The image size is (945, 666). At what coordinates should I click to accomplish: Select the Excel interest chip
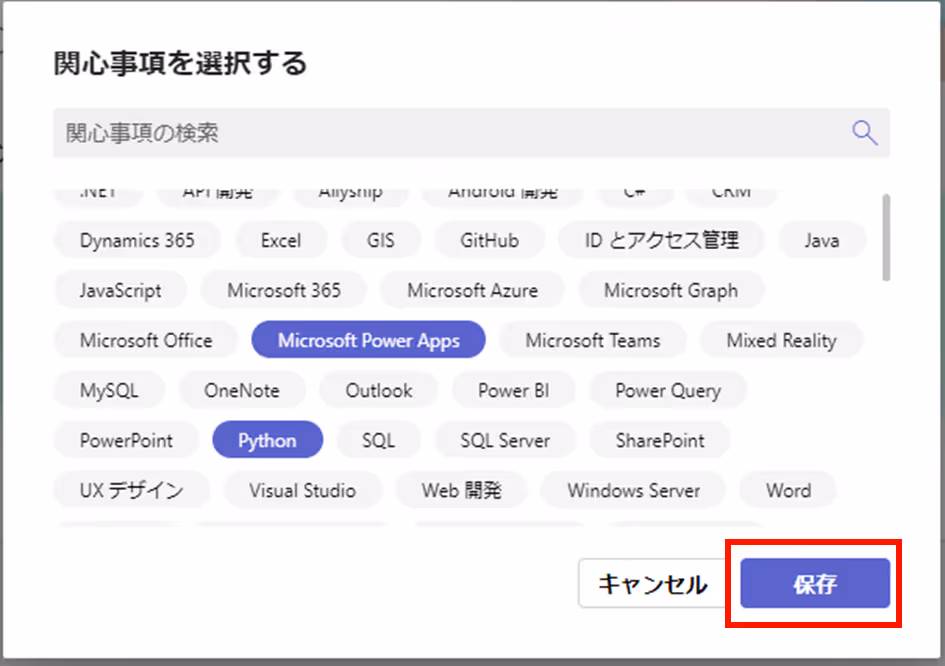click(x=280, y=240)
